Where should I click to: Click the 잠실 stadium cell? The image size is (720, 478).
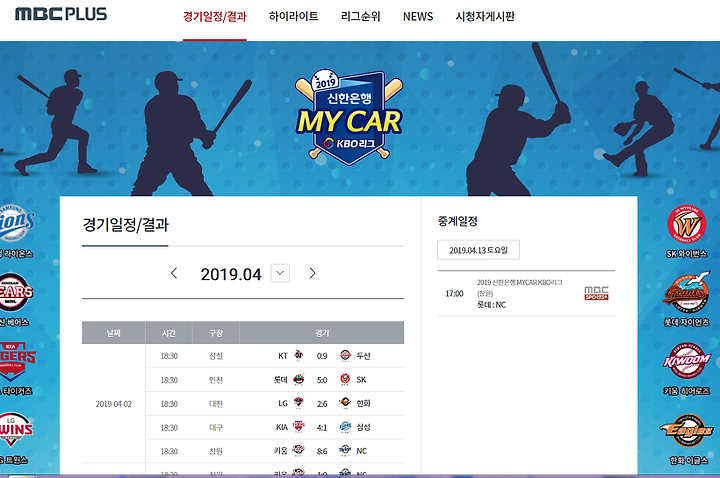click(216, 356)
